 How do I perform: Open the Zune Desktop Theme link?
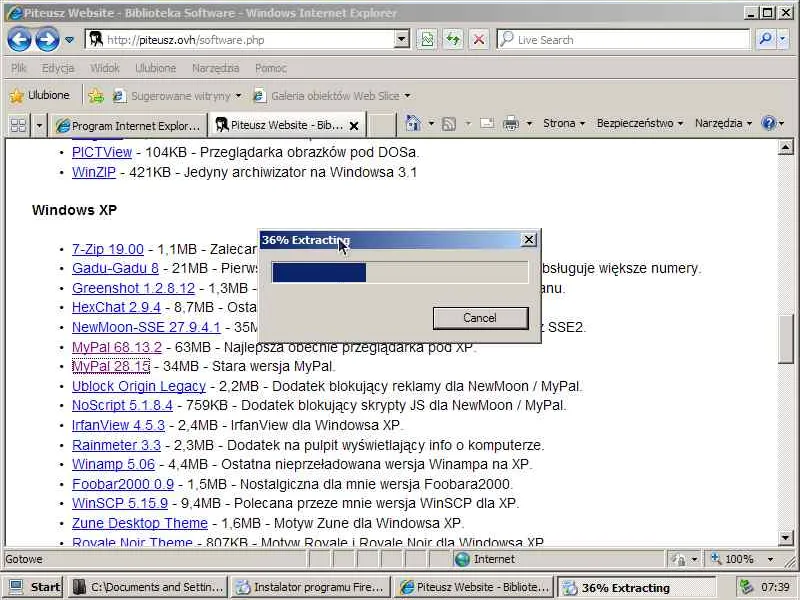point(140,523)
